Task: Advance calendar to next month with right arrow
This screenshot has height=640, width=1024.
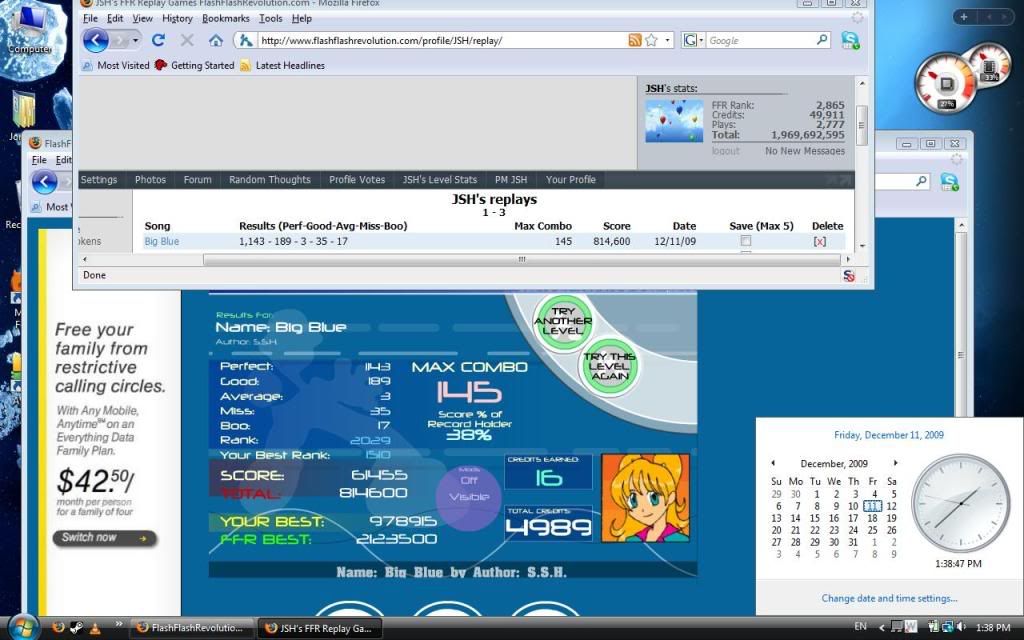Action: pos(895,463)
